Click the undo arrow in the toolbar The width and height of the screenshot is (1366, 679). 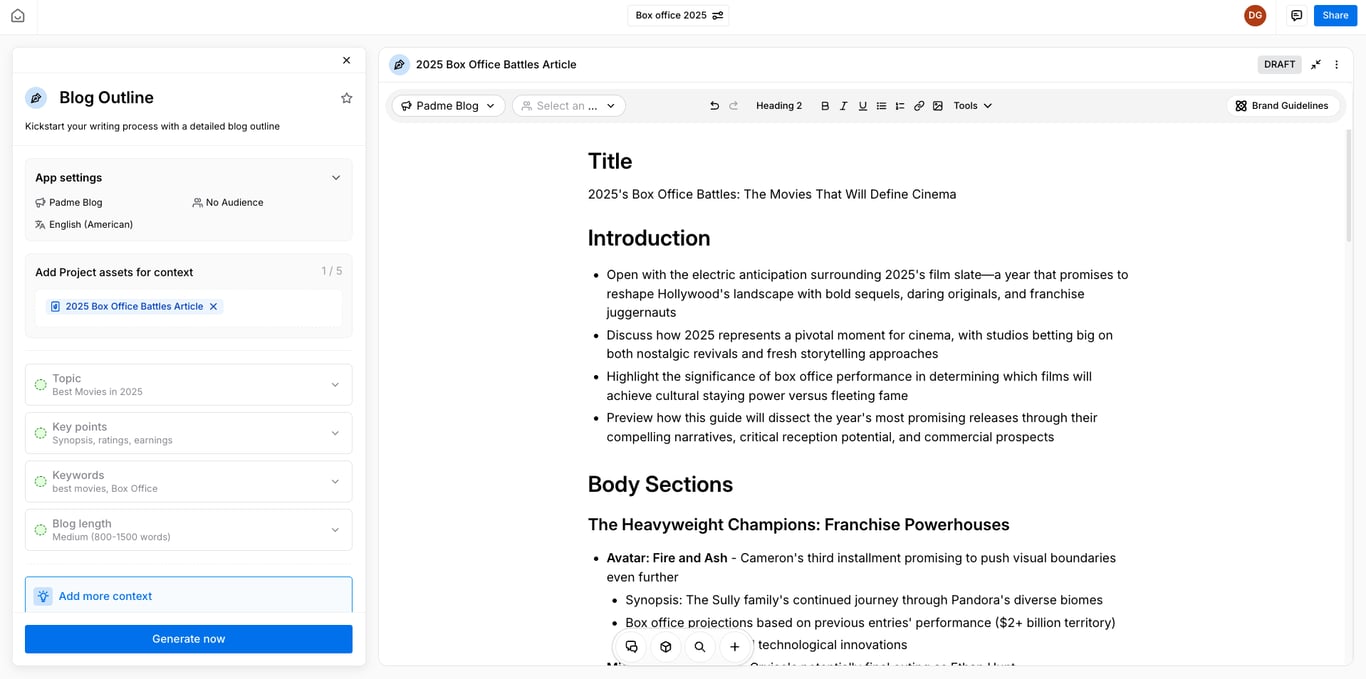click(x=714, y=105)
